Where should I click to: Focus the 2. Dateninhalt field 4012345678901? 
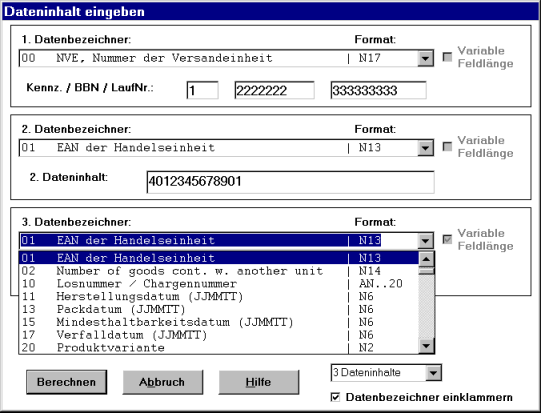(x=291, y=182)
